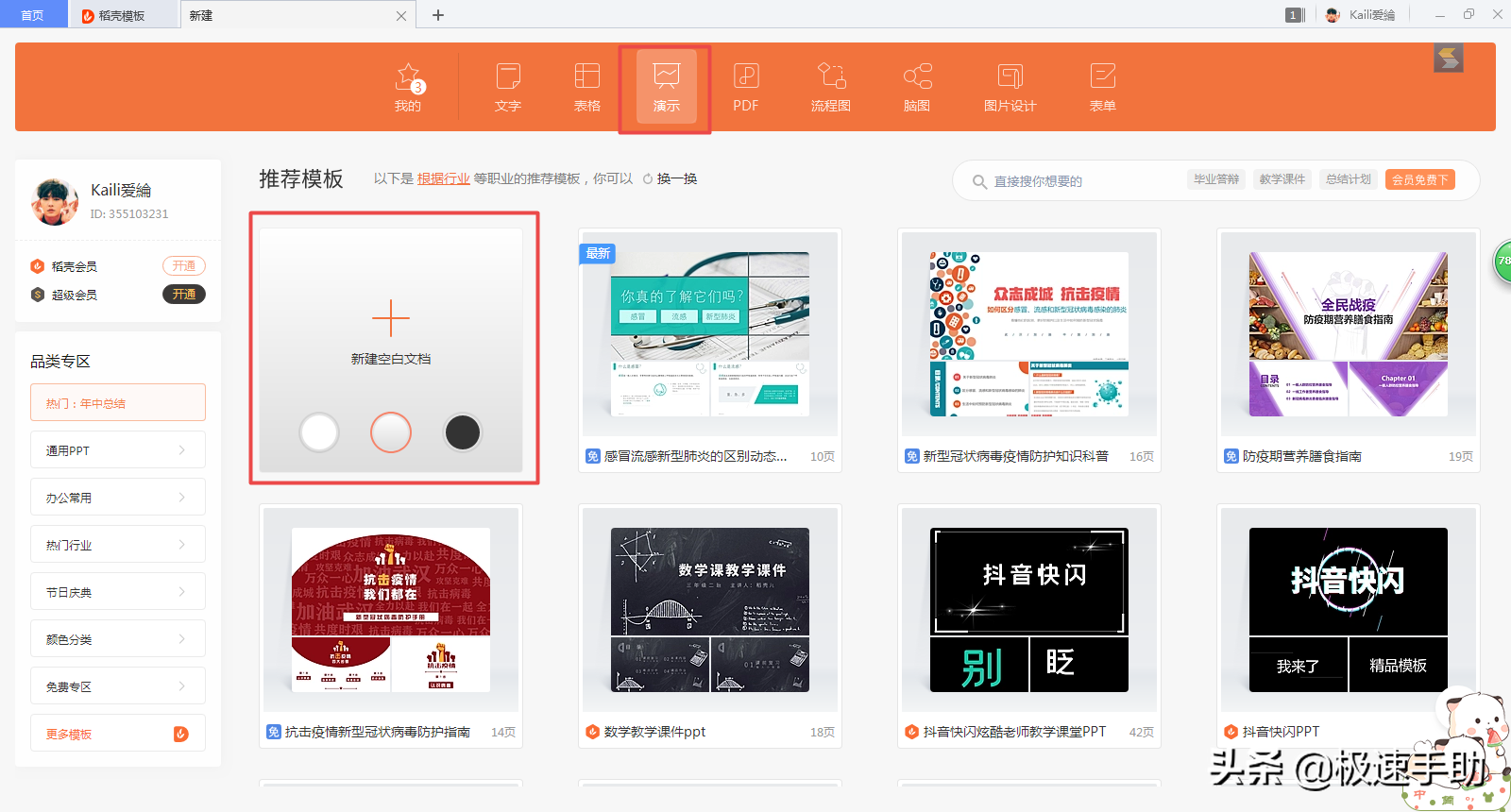
Task: Choose the white background color circle
Action: tap(319, 432)
